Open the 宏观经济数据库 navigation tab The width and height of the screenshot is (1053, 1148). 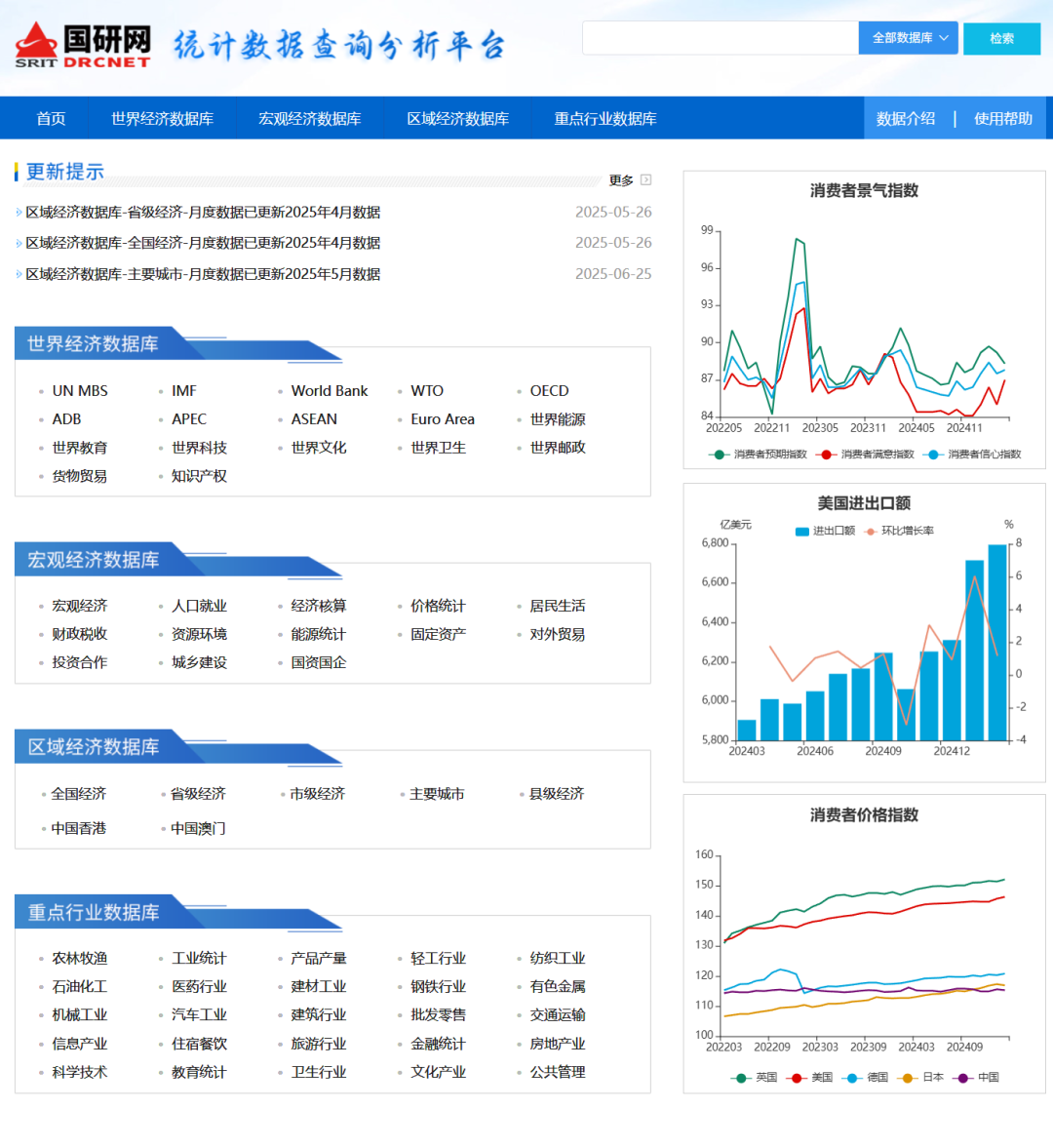[x=309, y=119]
